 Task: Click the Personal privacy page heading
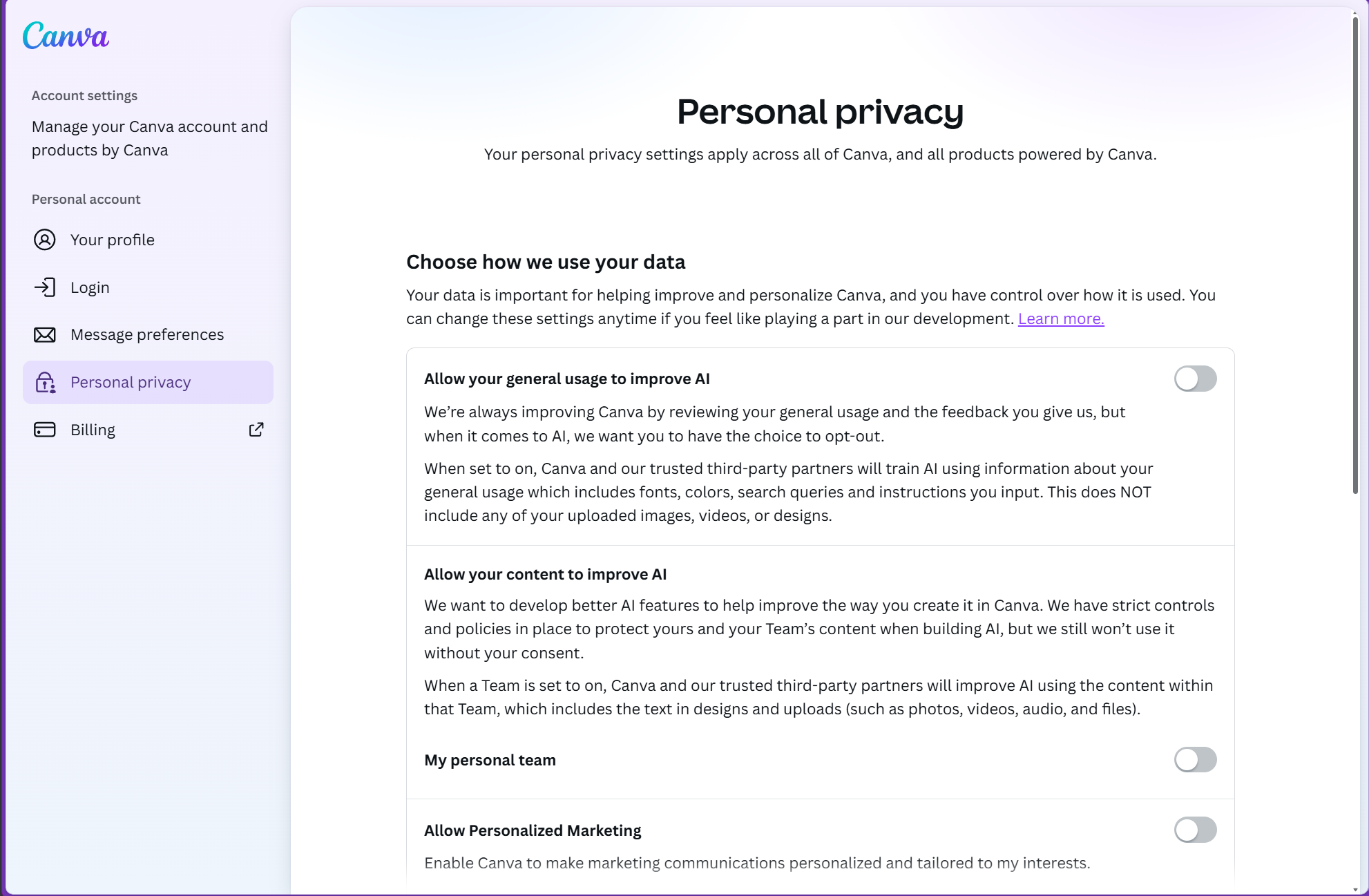[820, 111]
